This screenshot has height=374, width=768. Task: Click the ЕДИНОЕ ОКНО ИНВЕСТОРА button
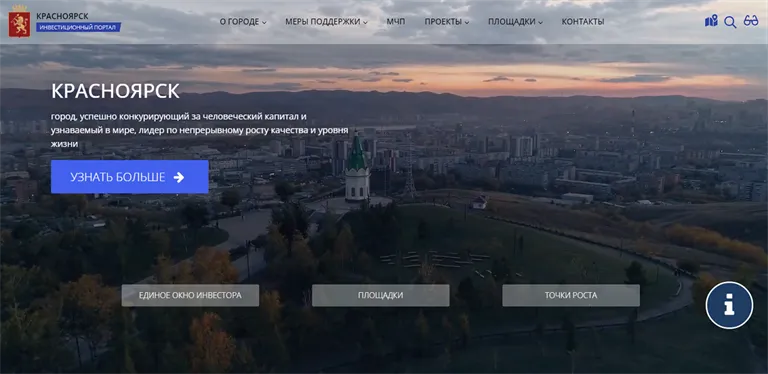tap(190, 295)
